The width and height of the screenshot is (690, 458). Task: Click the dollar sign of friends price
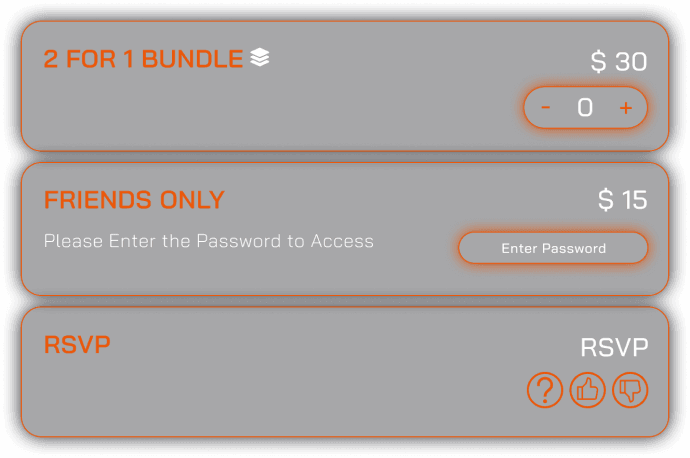click(605, 200)
